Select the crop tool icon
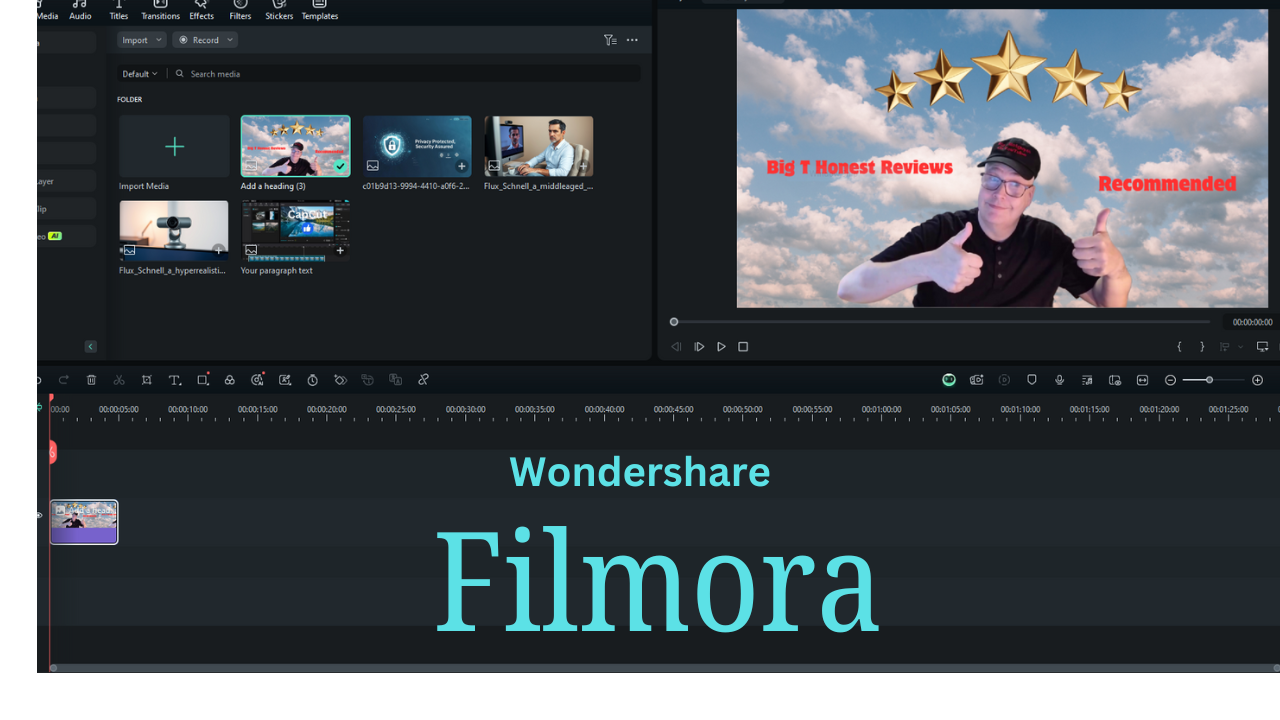The image size is (1280, 720). pyautogui.click(x=147, y=380)
